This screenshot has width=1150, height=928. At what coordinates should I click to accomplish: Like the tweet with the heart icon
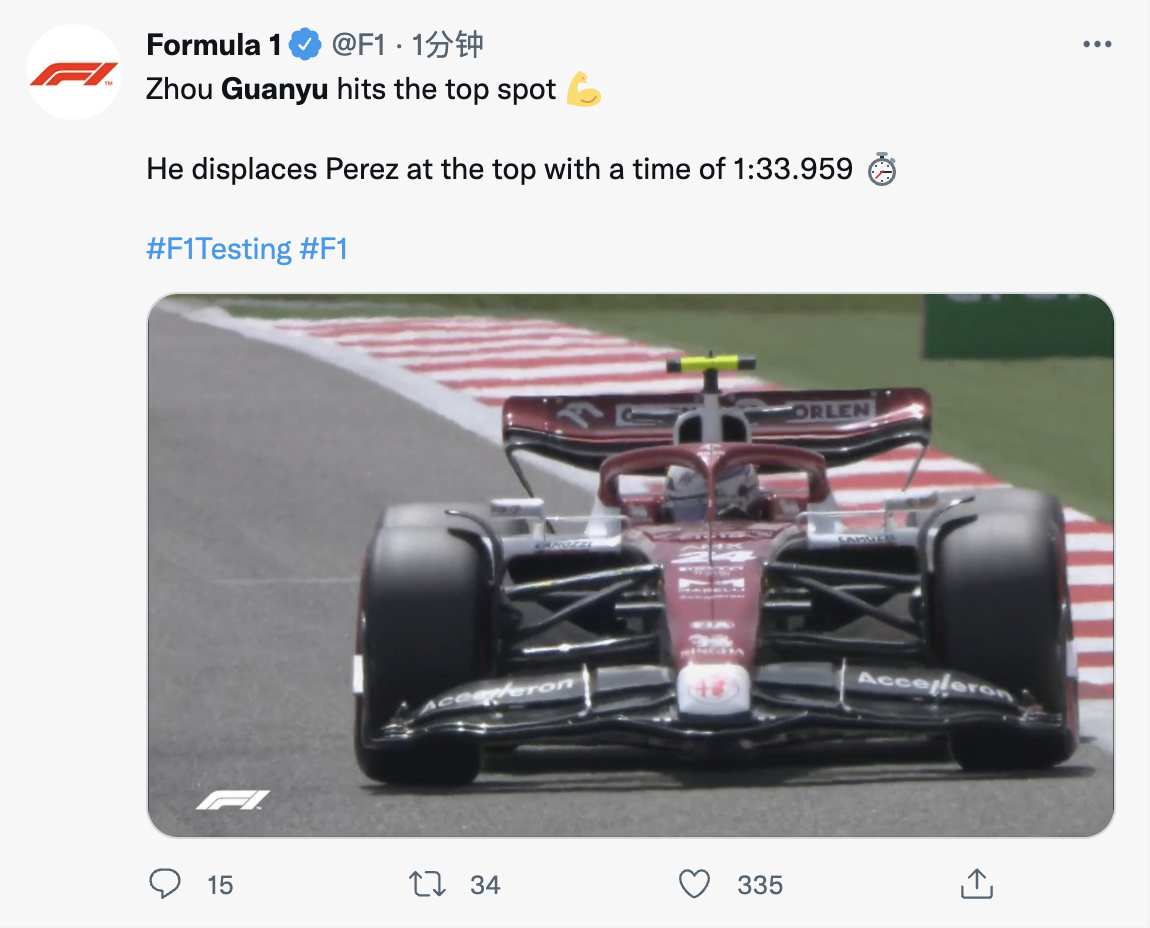point(694,884)
